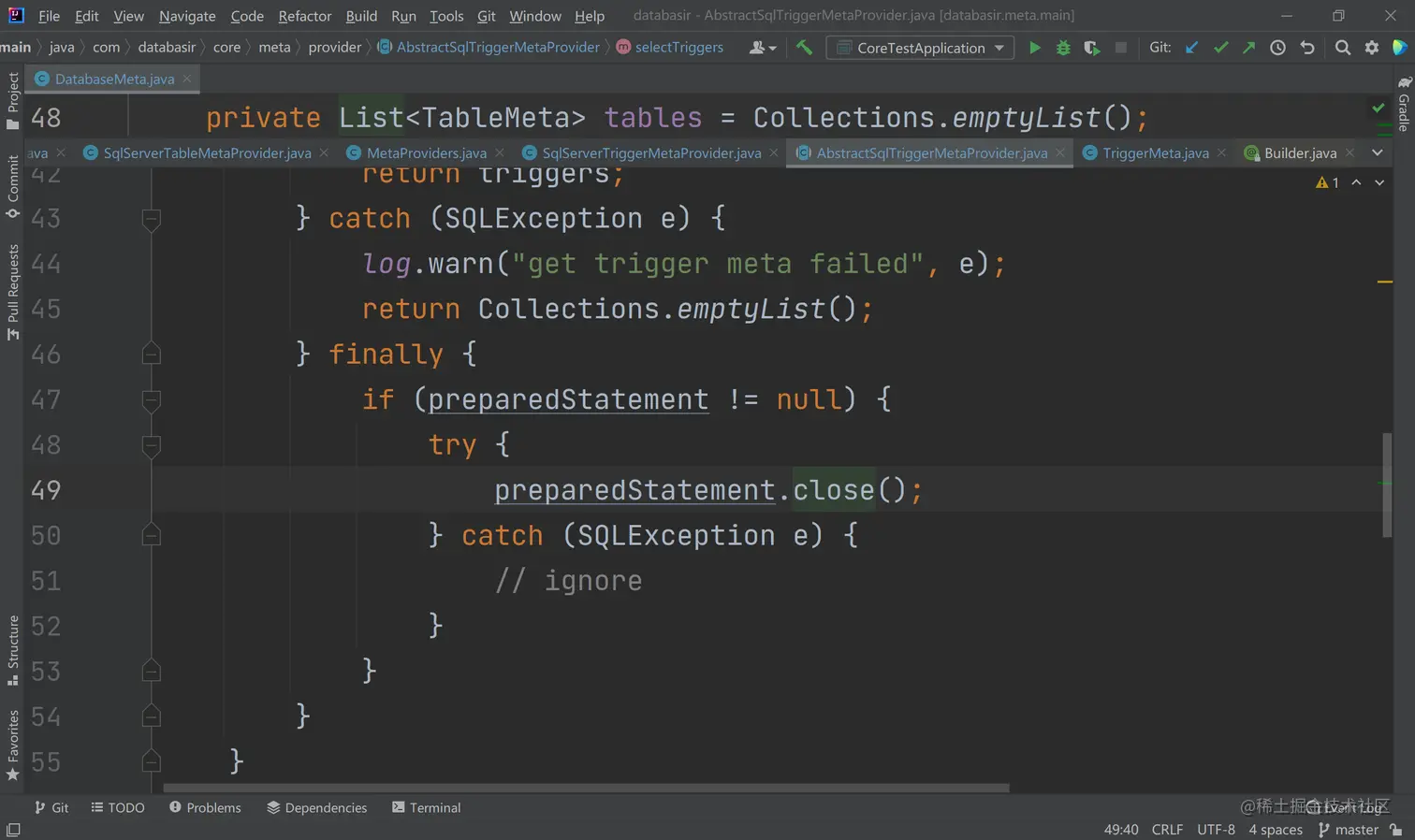Open CoreTestApplication run configuration dropdown
Image resolution: width=1415 pixels, height=840 pixels.
pos(920,48)
